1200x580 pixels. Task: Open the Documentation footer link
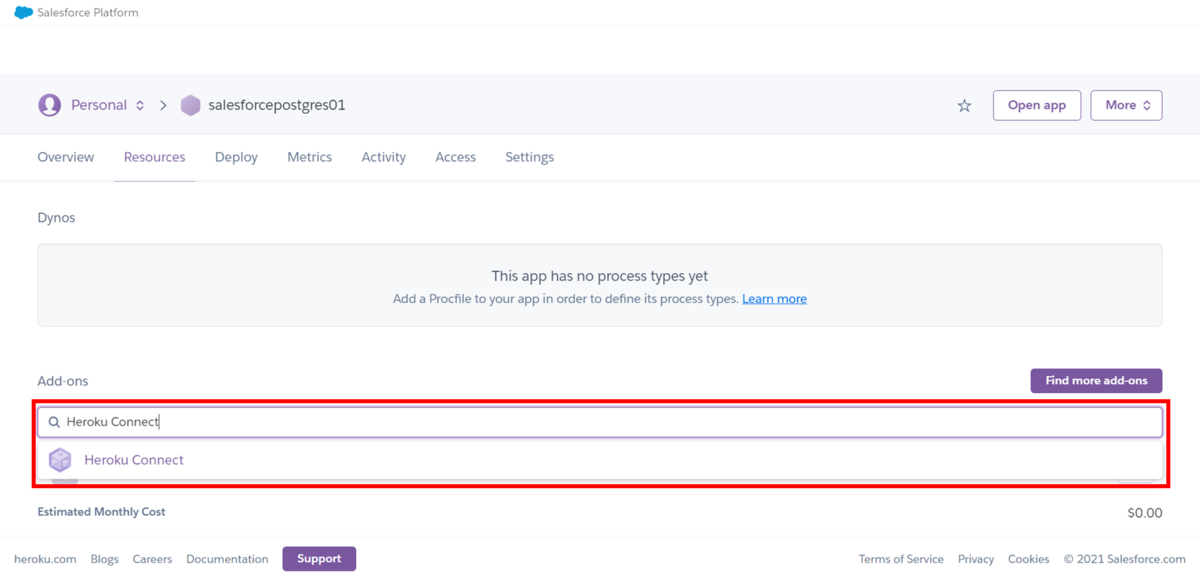(x=227, y=559)
